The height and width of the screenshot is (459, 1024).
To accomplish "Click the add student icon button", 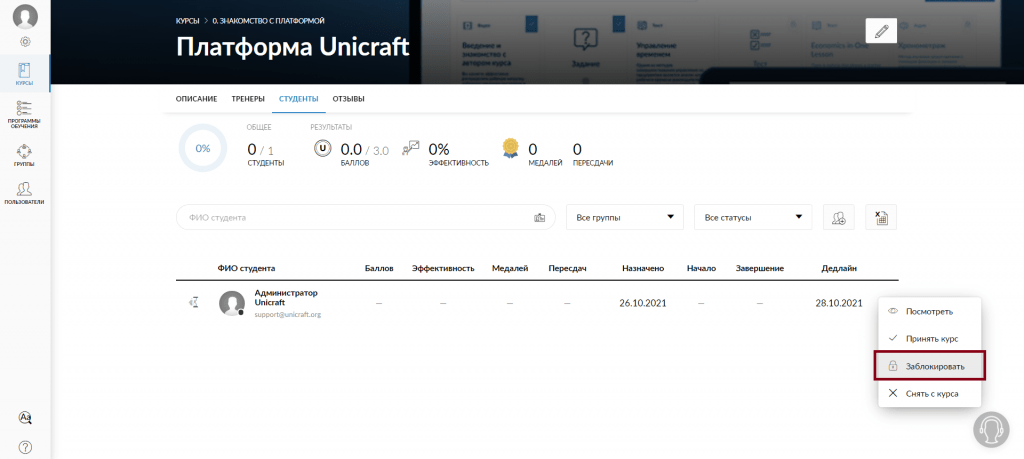I will coord(839,217).
